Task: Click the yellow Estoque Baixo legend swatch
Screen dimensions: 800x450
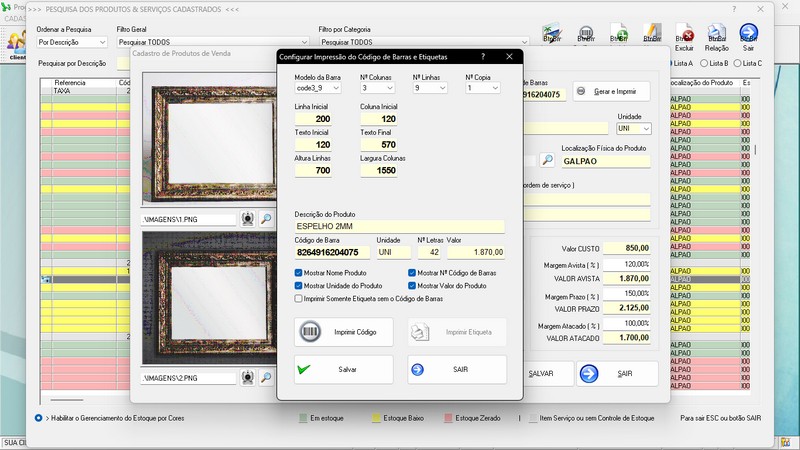Action: point(377,417)
